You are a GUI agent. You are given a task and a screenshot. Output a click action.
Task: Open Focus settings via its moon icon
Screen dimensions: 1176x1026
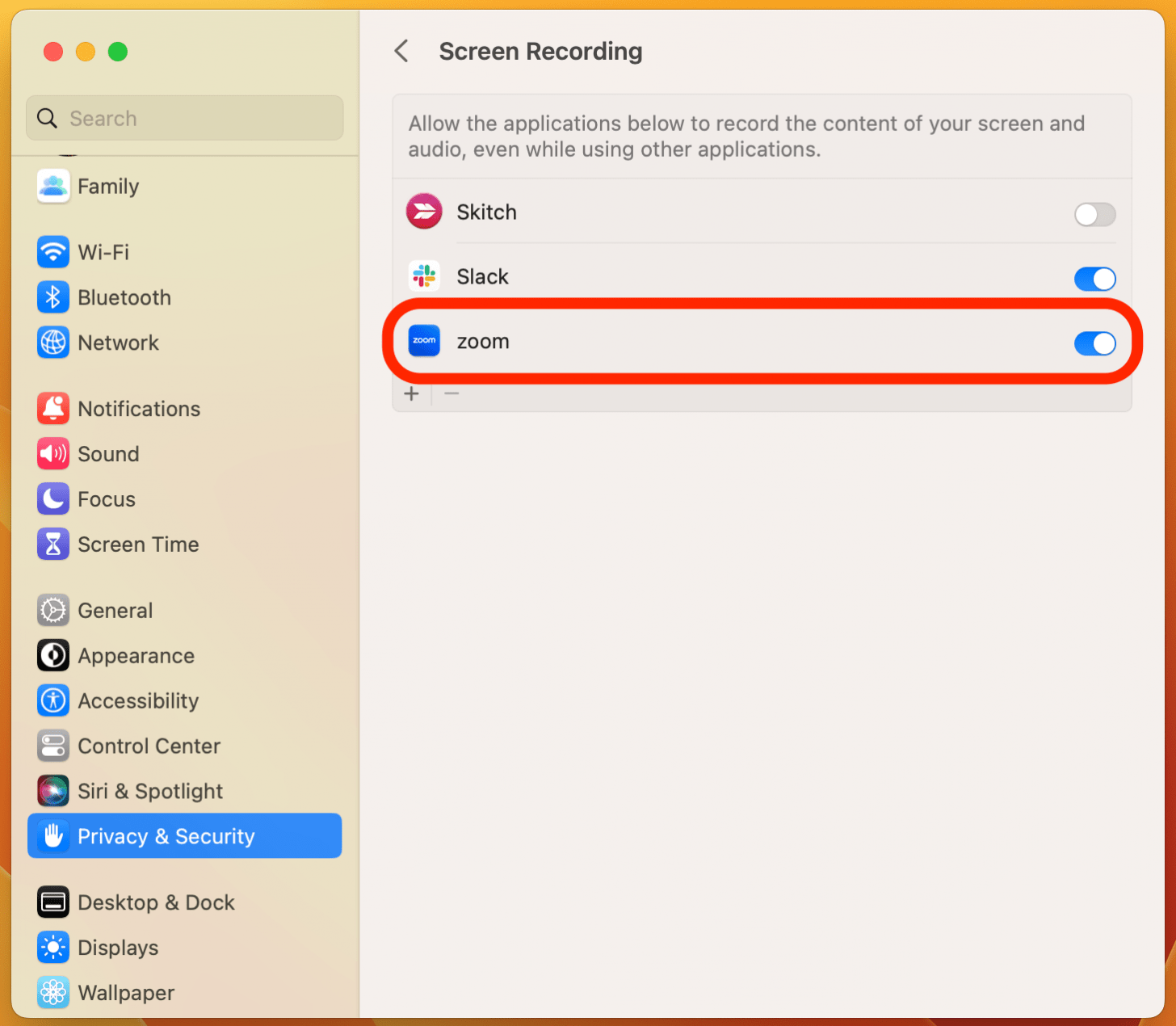(52, 498)
